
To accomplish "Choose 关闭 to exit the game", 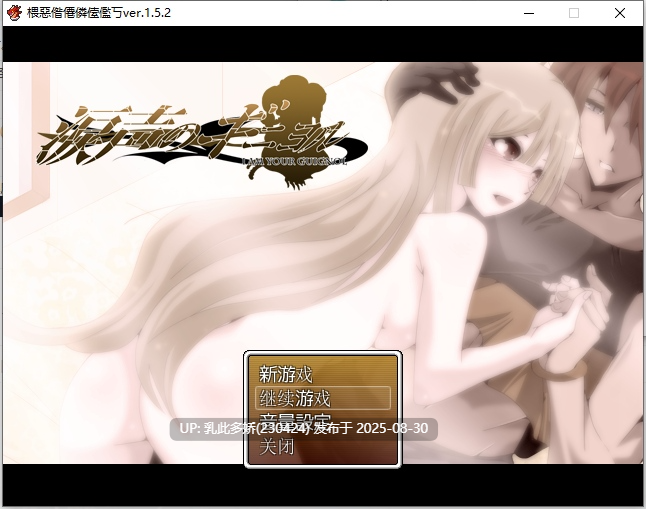I will pos(276,446).
